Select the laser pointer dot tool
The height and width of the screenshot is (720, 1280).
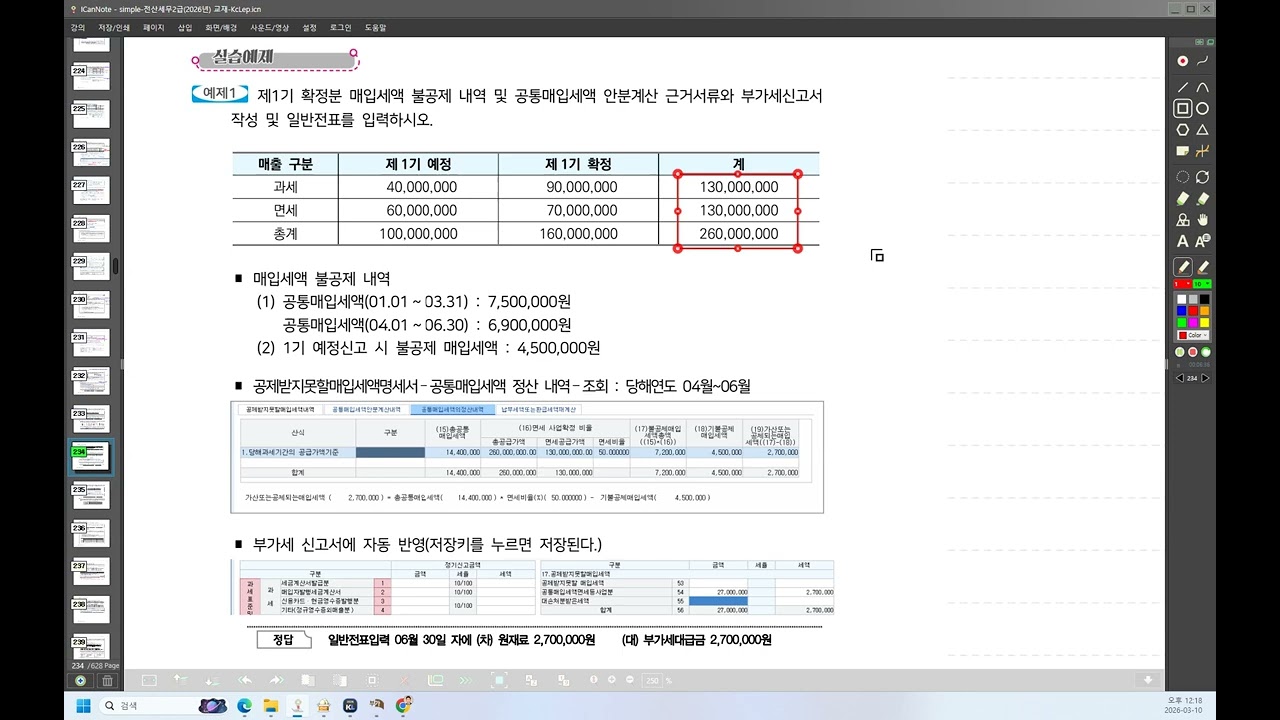point(1183,61)
